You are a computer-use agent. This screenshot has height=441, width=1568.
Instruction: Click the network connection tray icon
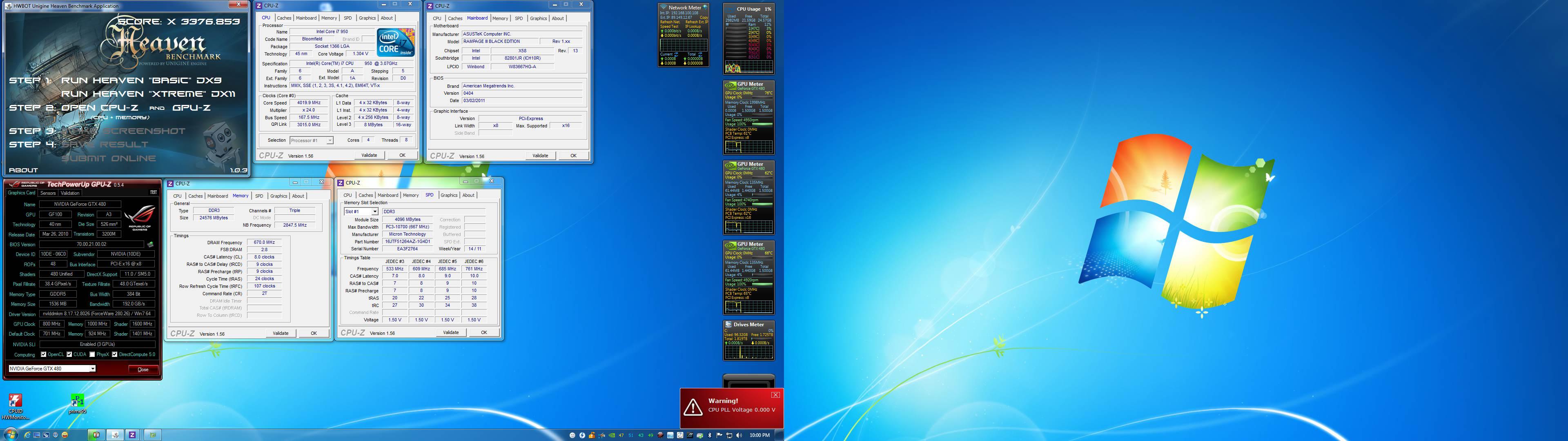point(729,435)
